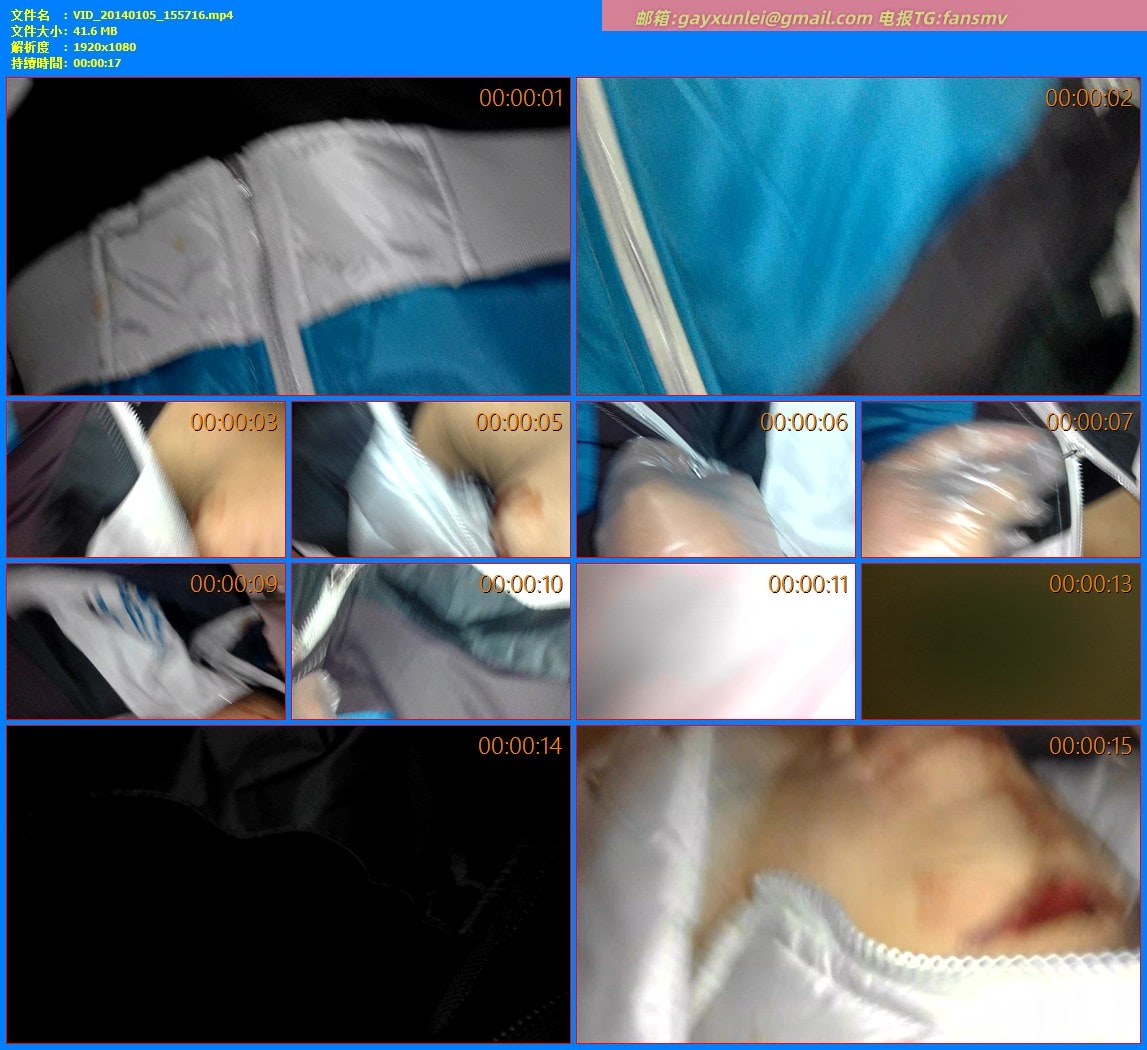This screenshot has width=1147, height=1050.
Task: Click the 1920x1080 resolution value
Action: coord(104,47)
